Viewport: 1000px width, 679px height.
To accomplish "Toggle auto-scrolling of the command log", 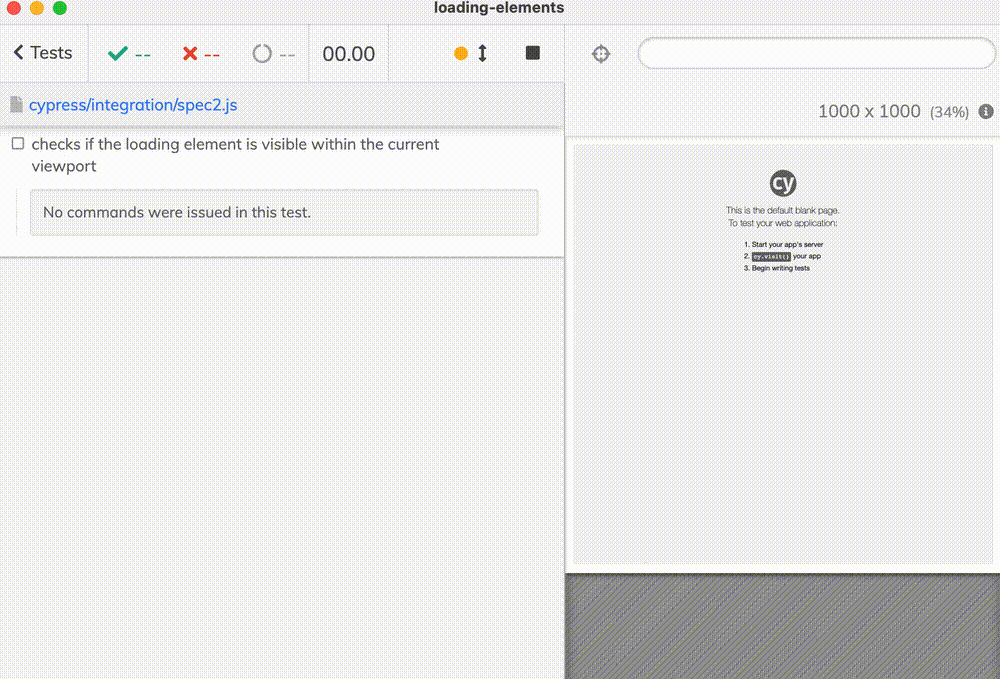I will pyautogui.click(x=470, y=52).
